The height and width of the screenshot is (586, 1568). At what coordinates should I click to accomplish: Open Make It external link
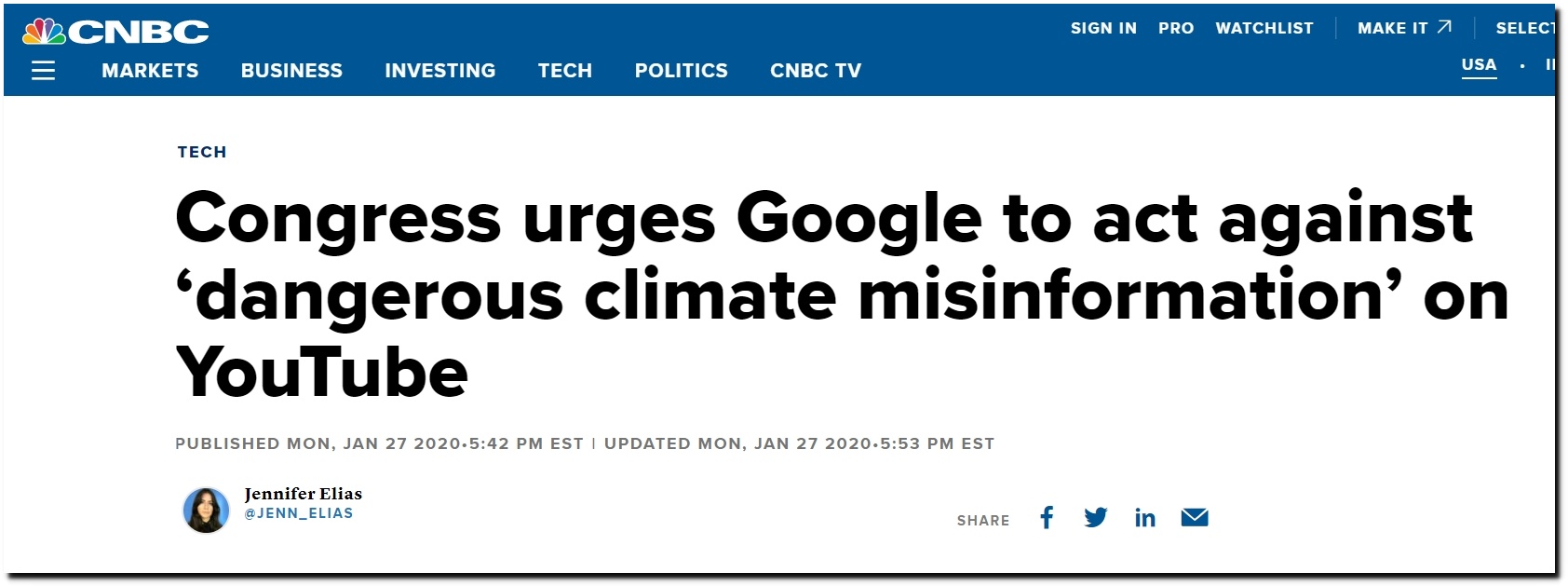[x=1404, y=29]
